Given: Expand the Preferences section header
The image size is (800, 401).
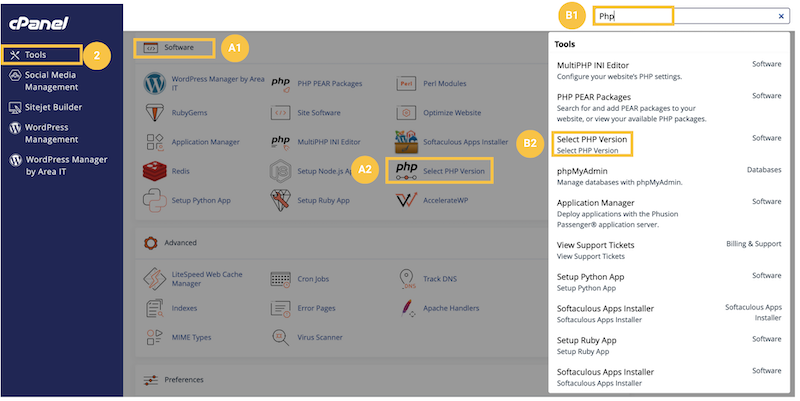Looking at the screenshot, I should point(183,380).
